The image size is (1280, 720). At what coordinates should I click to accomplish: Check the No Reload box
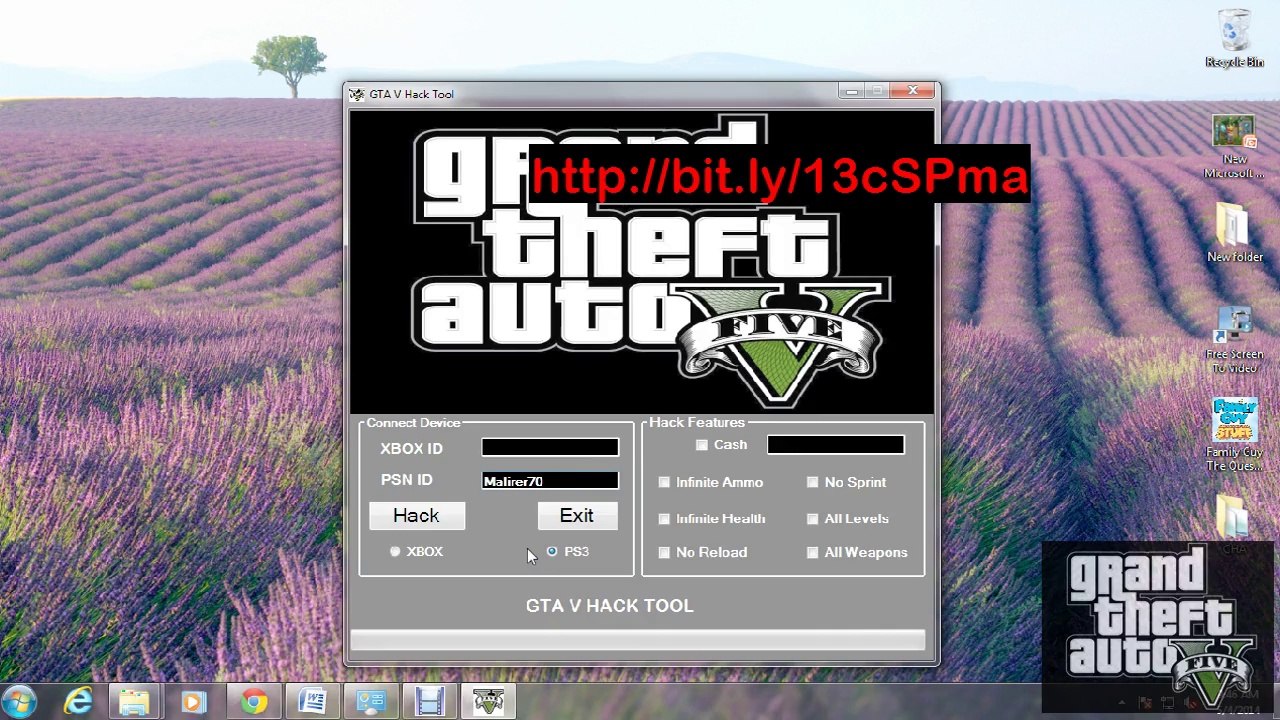coord(664,552)
